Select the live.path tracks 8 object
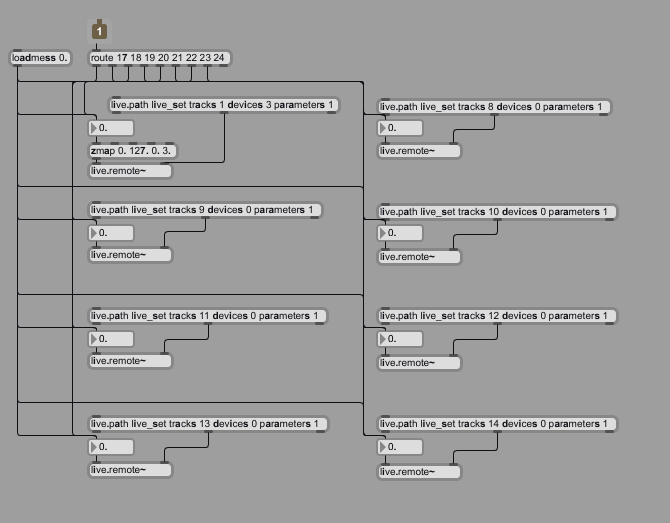Image resolution: width=670 pixels, height=523 pixels. [x=494, y=107]
